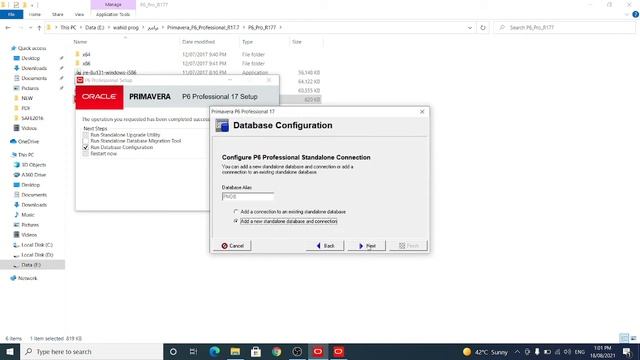
Task: Uncheck 'Run Database Configuration' checkbox
Action: coord(85,147)
